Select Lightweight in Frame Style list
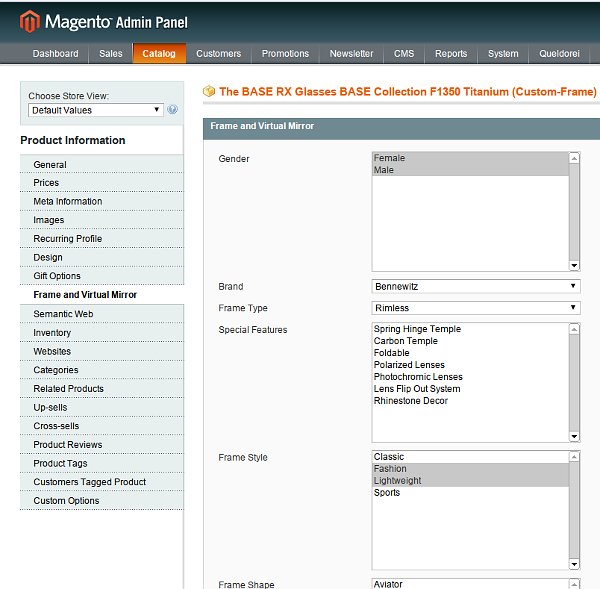The height and width of the screenshot is (589, 600). click(x=470, y=481)
